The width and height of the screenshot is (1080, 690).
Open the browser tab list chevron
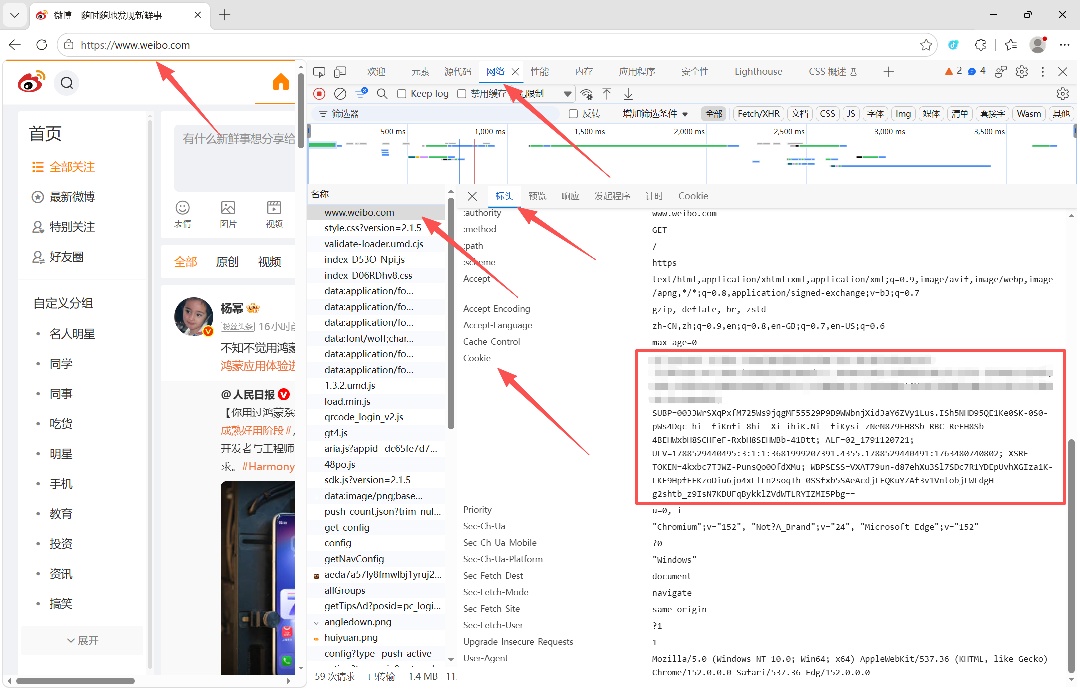[x=14, y=14]
